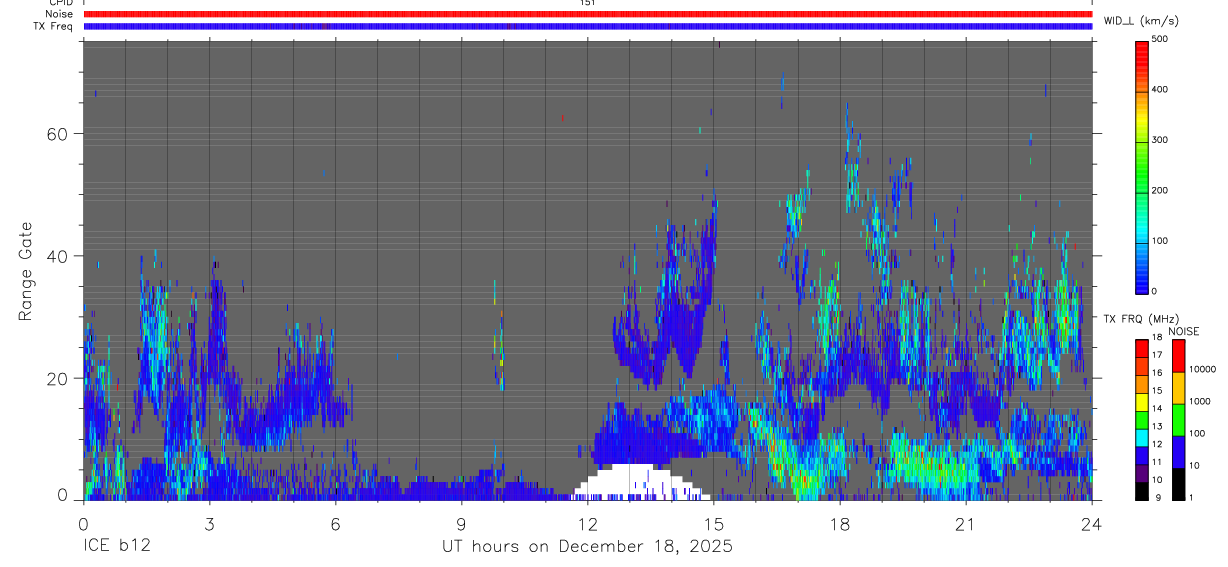The height and width of the screenshot is (567, 1228).
Task: Click the '10000' value on NOISE legend
Action: [1203, 369]
